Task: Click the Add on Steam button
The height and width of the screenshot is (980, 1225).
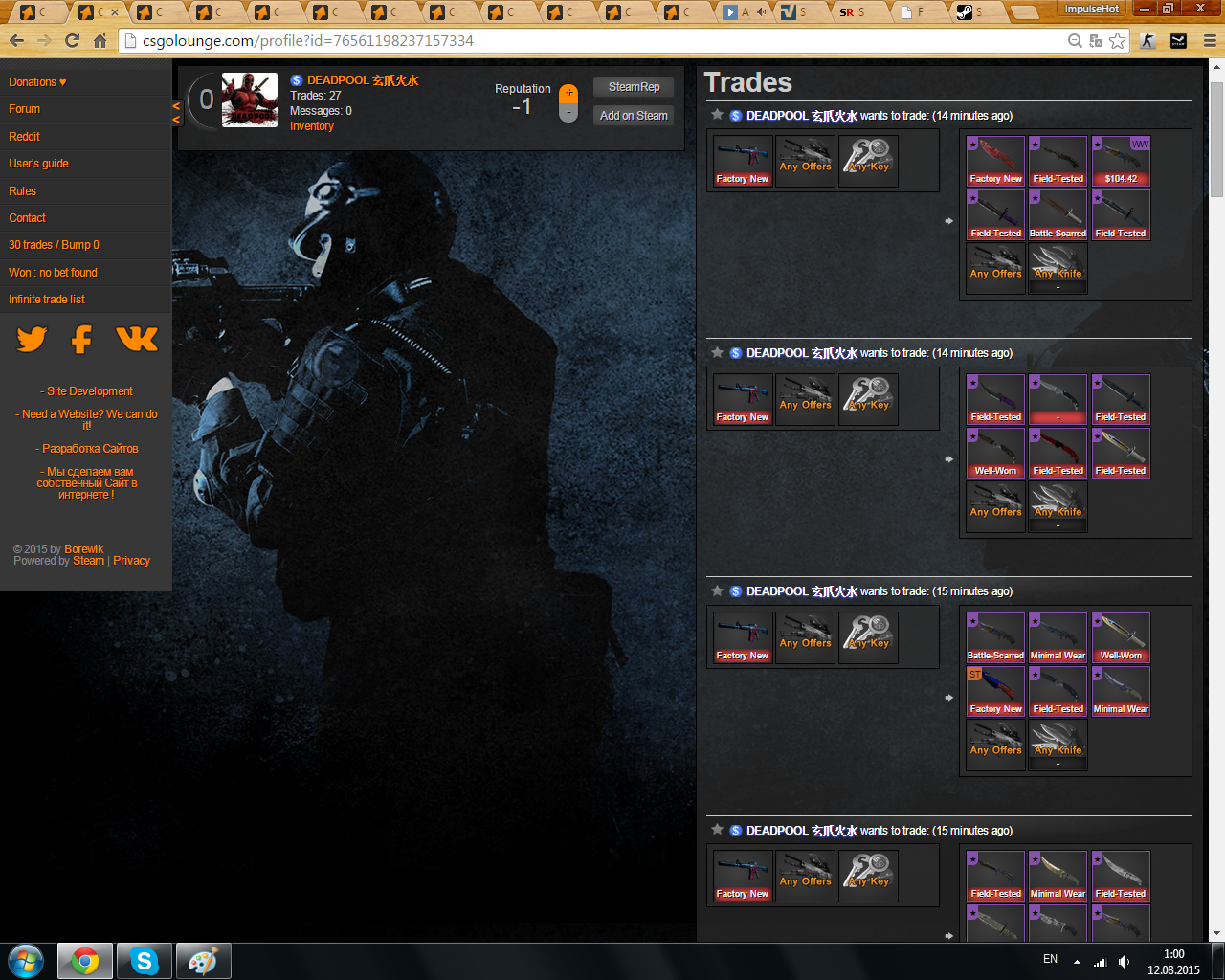Action: pyautogui.click(x=634, y=116)
